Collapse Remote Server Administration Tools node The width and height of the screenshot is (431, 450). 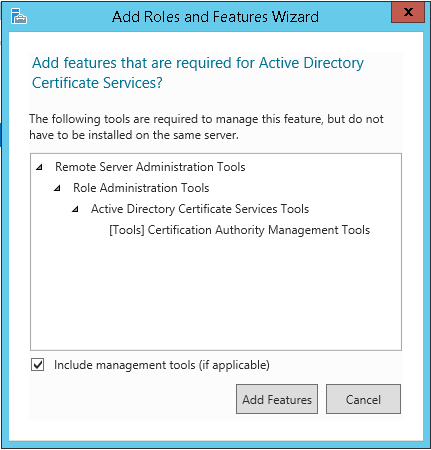[x=39, y=167]
